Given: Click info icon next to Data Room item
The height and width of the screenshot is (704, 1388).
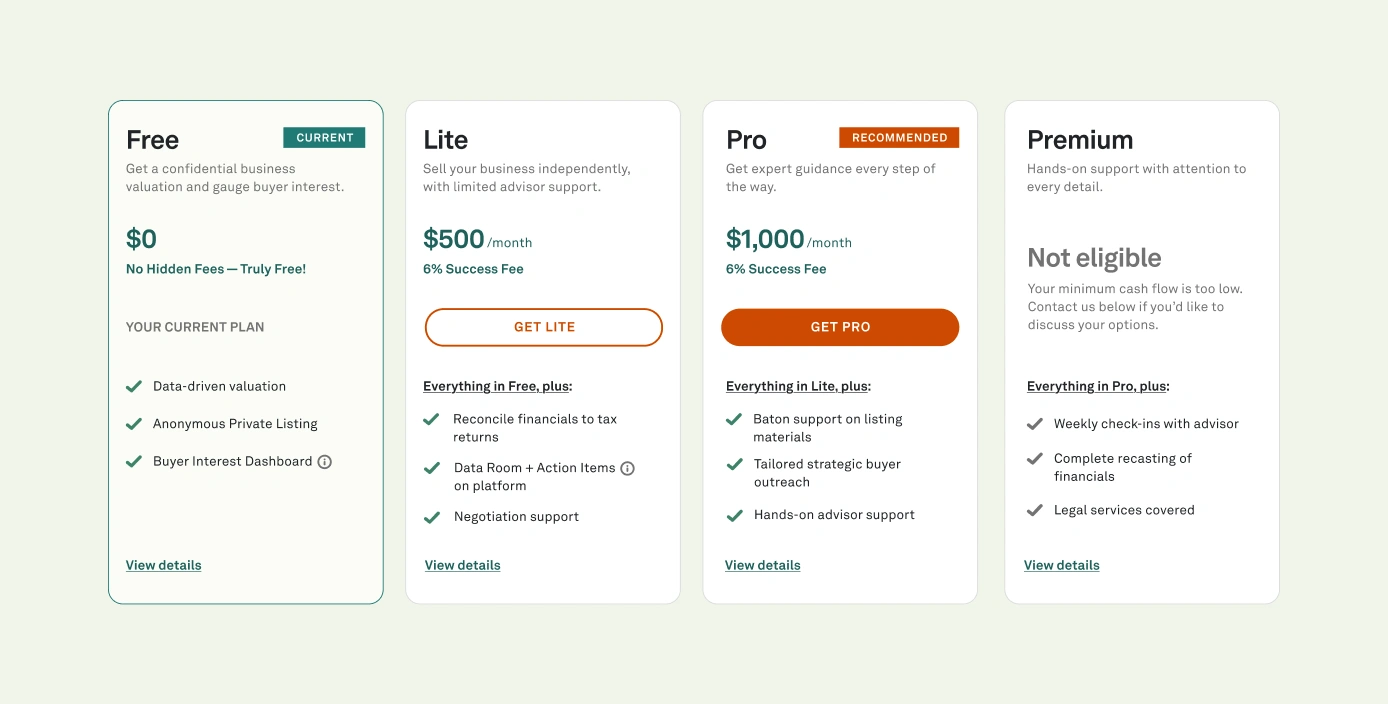Looking at the screenshot, I should 628,468.
